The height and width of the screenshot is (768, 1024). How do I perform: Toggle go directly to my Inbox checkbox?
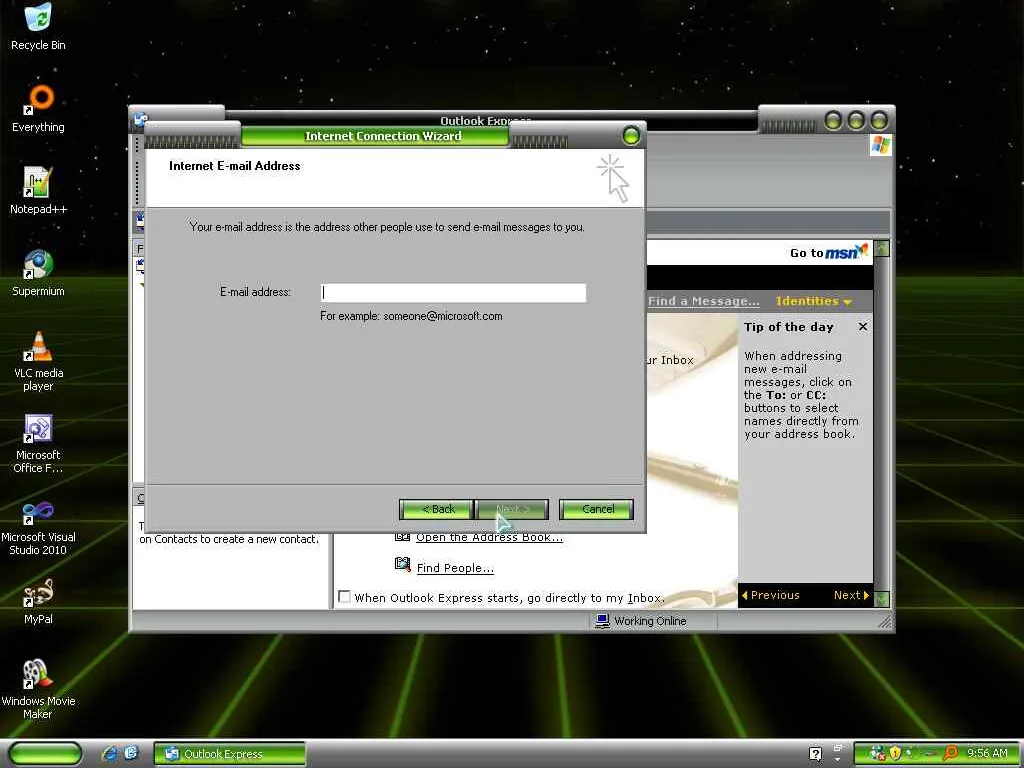click(344, 597)
